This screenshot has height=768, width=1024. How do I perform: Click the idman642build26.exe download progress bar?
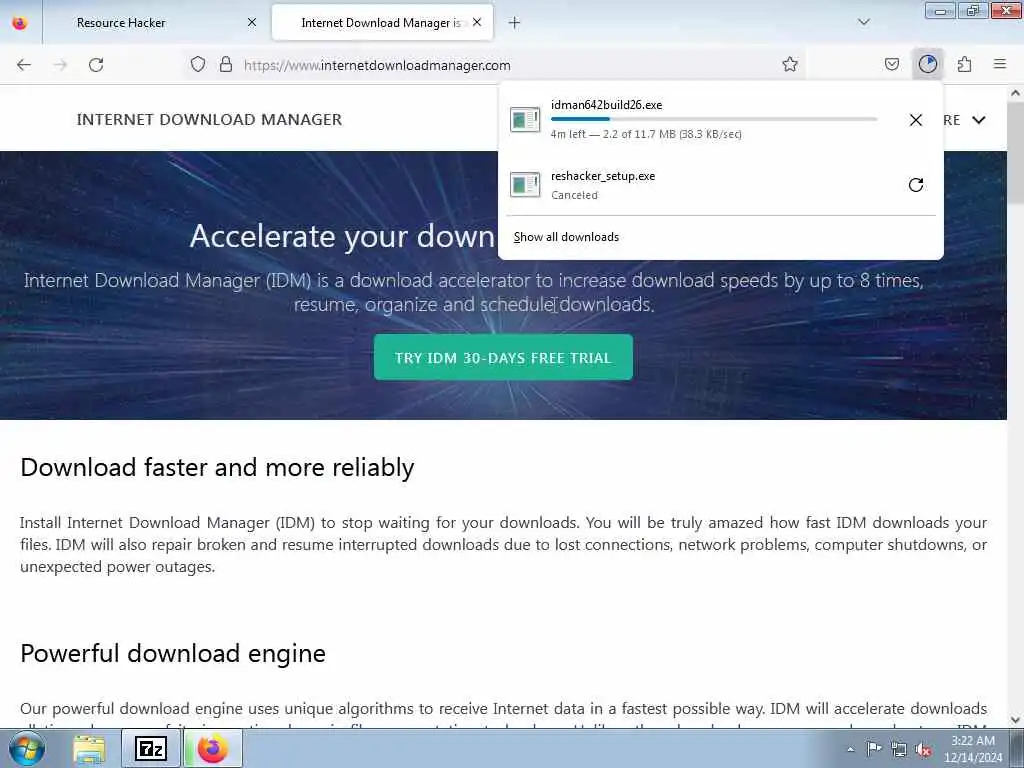[x=714, y=119]
